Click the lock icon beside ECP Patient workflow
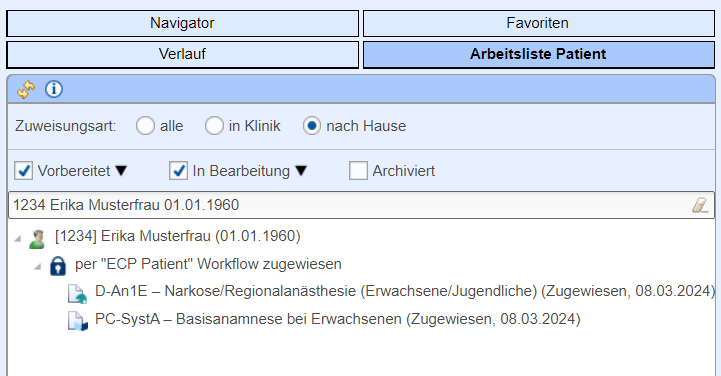Viewport: 721px width, 376px height. tap(57, 266)
